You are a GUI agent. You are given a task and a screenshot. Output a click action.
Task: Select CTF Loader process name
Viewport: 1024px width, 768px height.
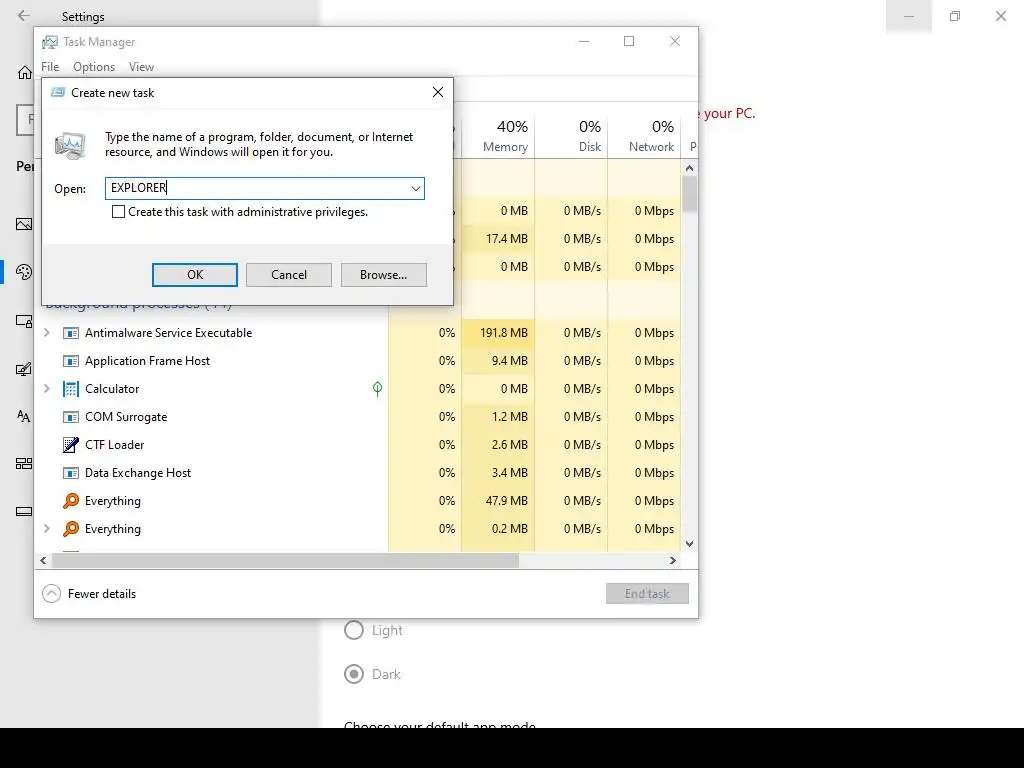[x=114, y=445]
